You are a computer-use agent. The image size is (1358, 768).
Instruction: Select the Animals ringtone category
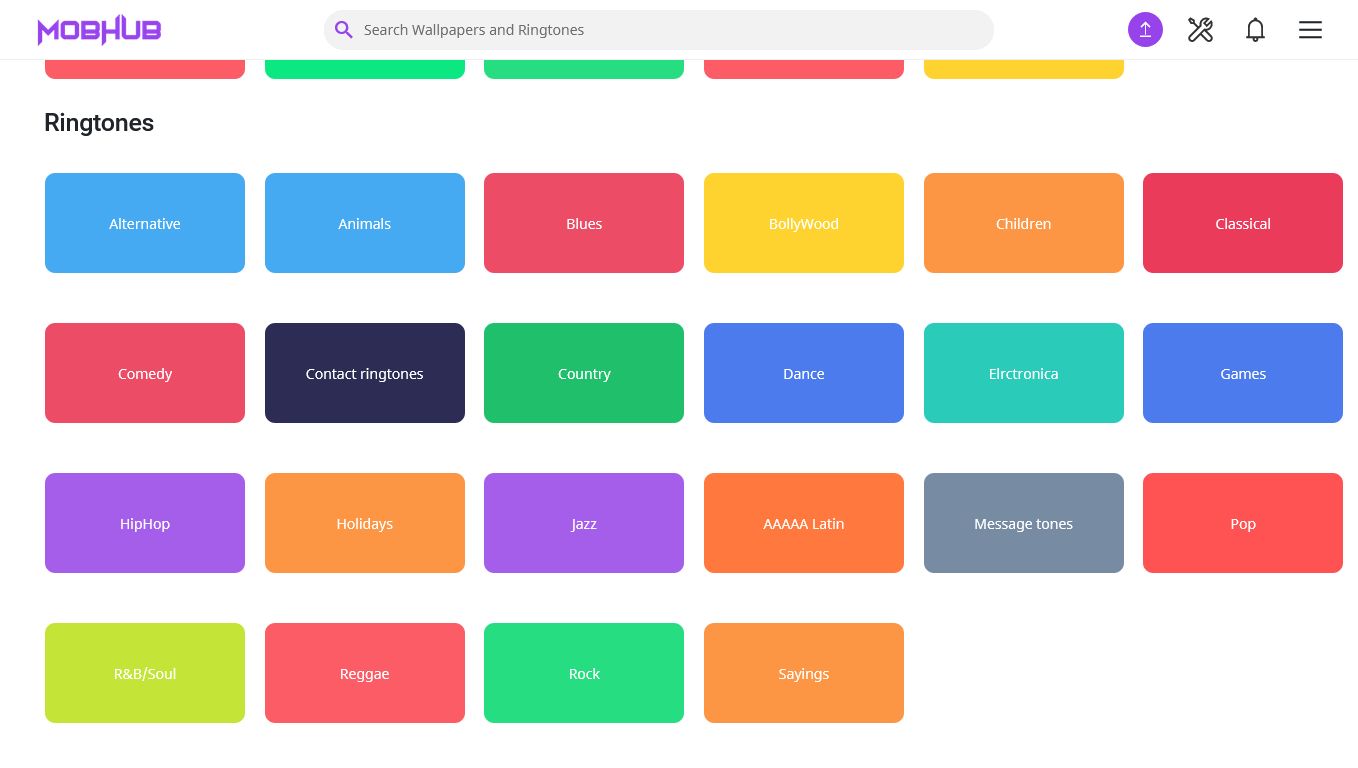click(x=365, y=223)
